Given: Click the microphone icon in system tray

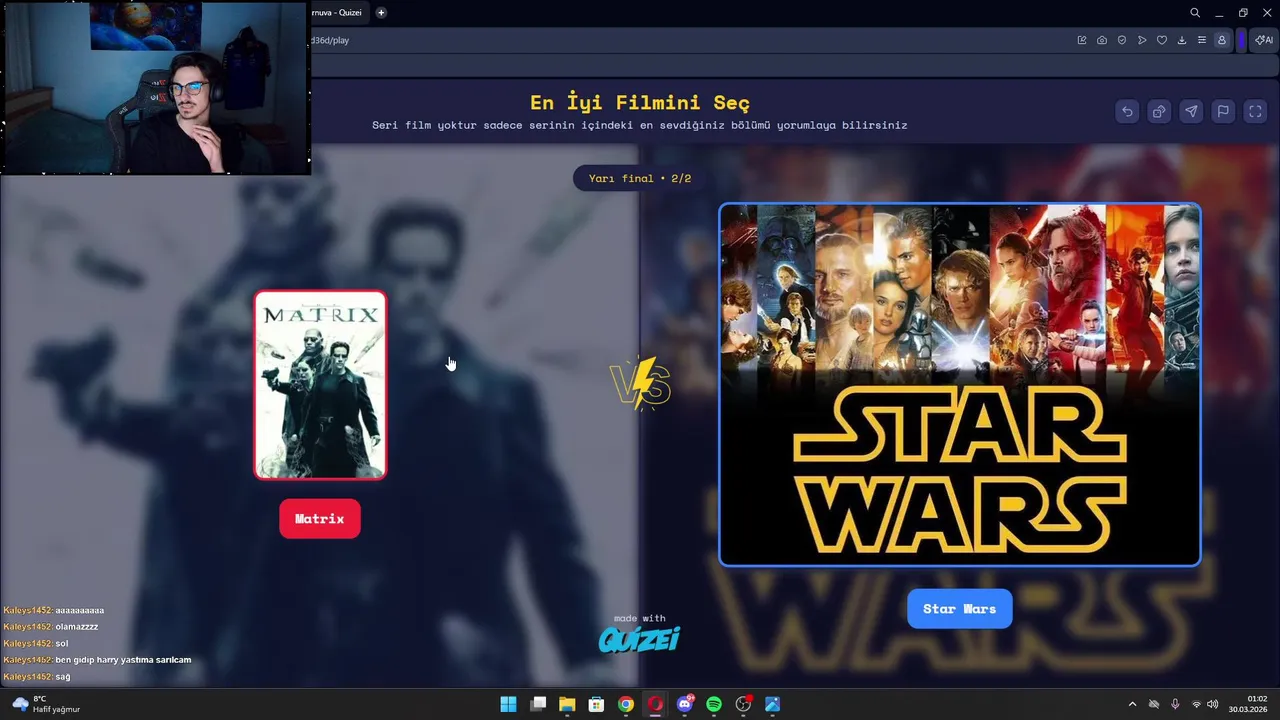Looking at the screenshot, I should pyautogui.click(x=1175, y=704).
